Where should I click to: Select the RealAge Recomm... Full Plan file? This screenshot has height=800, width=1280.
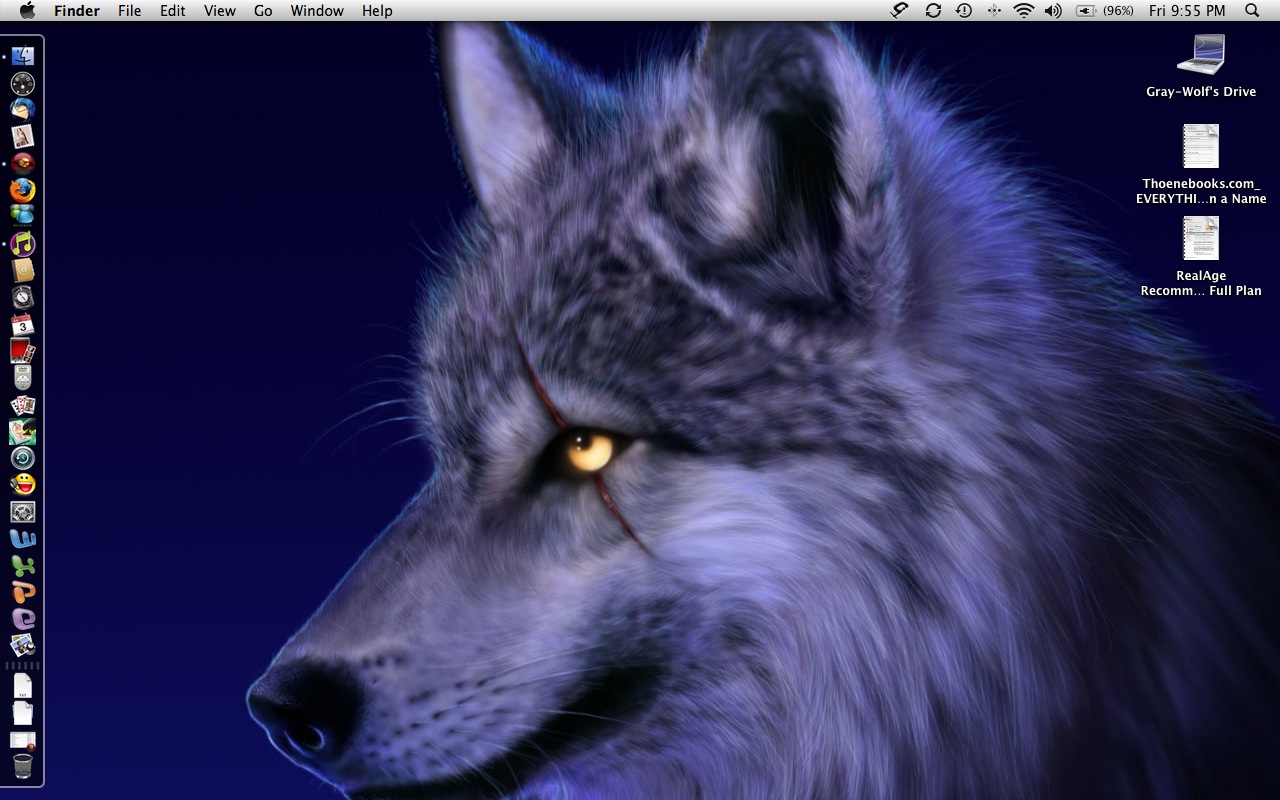(1201, 257)
